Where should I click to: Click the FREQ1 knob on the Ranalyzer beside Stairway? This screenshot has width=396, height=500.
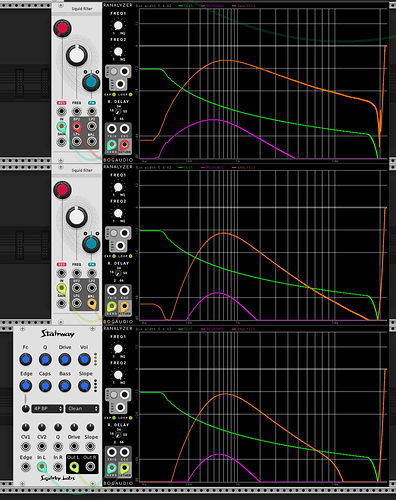click(x=118, y=349)
